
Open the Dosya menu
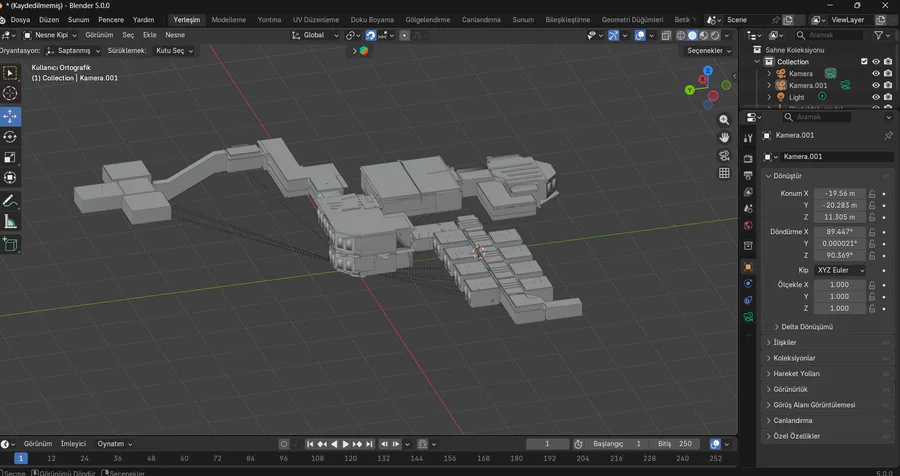21,20
